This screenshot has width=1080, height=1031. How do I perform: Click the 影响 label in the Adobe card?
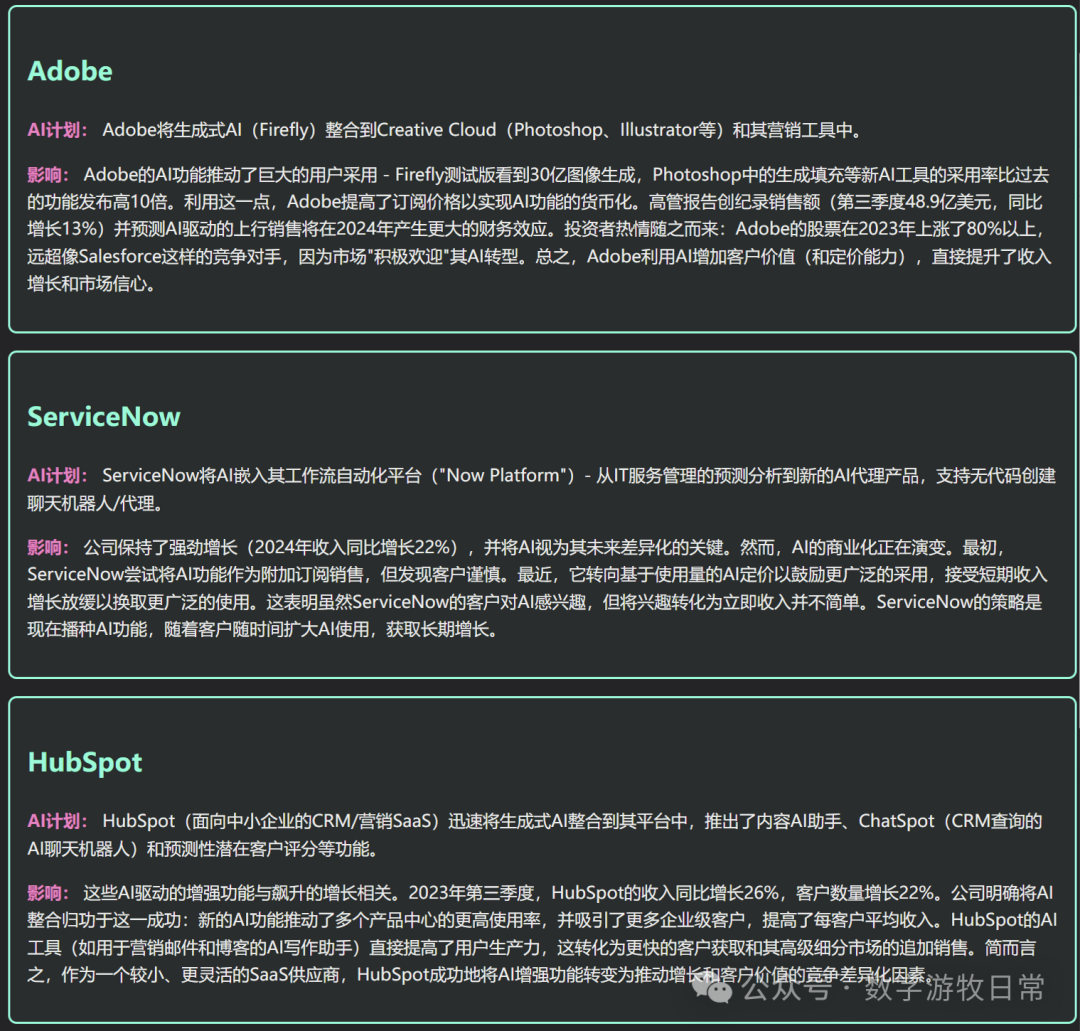click(x=47, y=175)
